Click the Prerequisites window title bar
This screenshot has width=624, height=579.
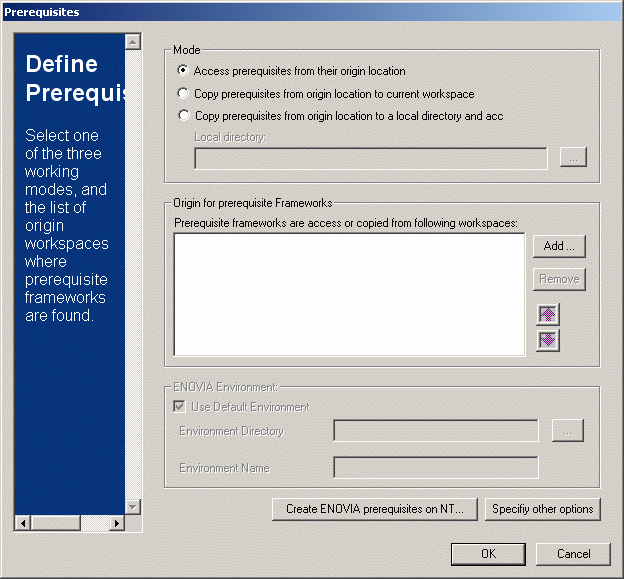click(x=312, y=12)
